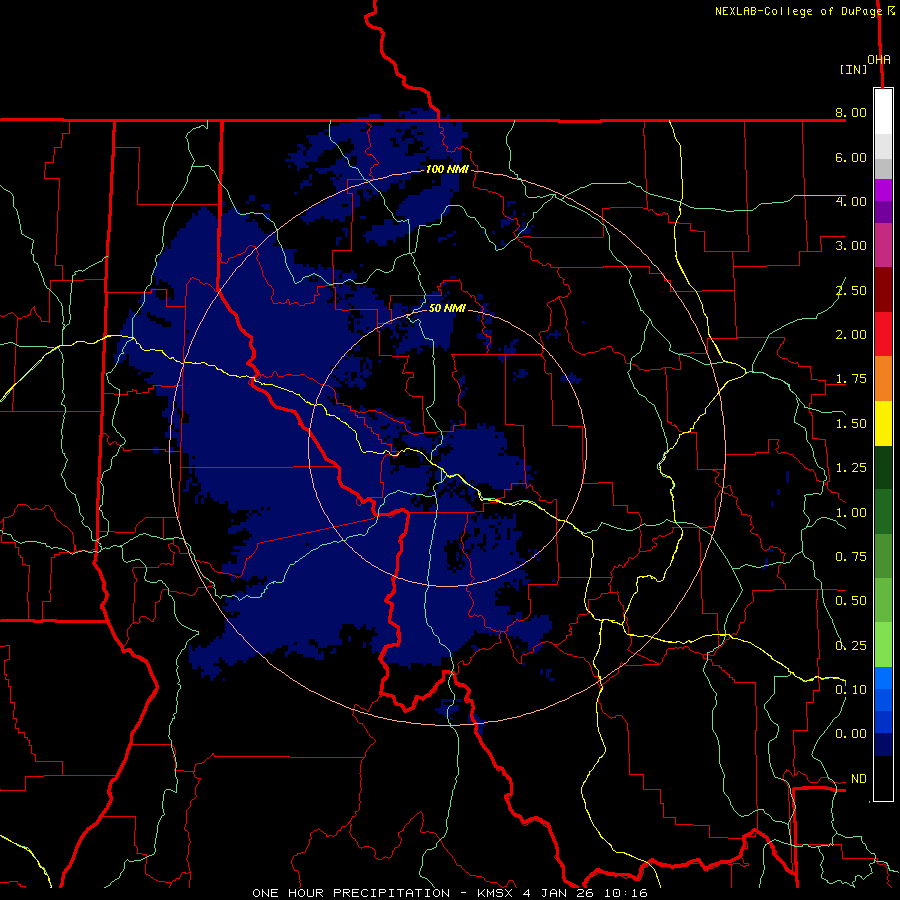900x900 pixels.
Task: Click the 0.00 legend value
Action: pyautogui.click(x=851, y=734)
